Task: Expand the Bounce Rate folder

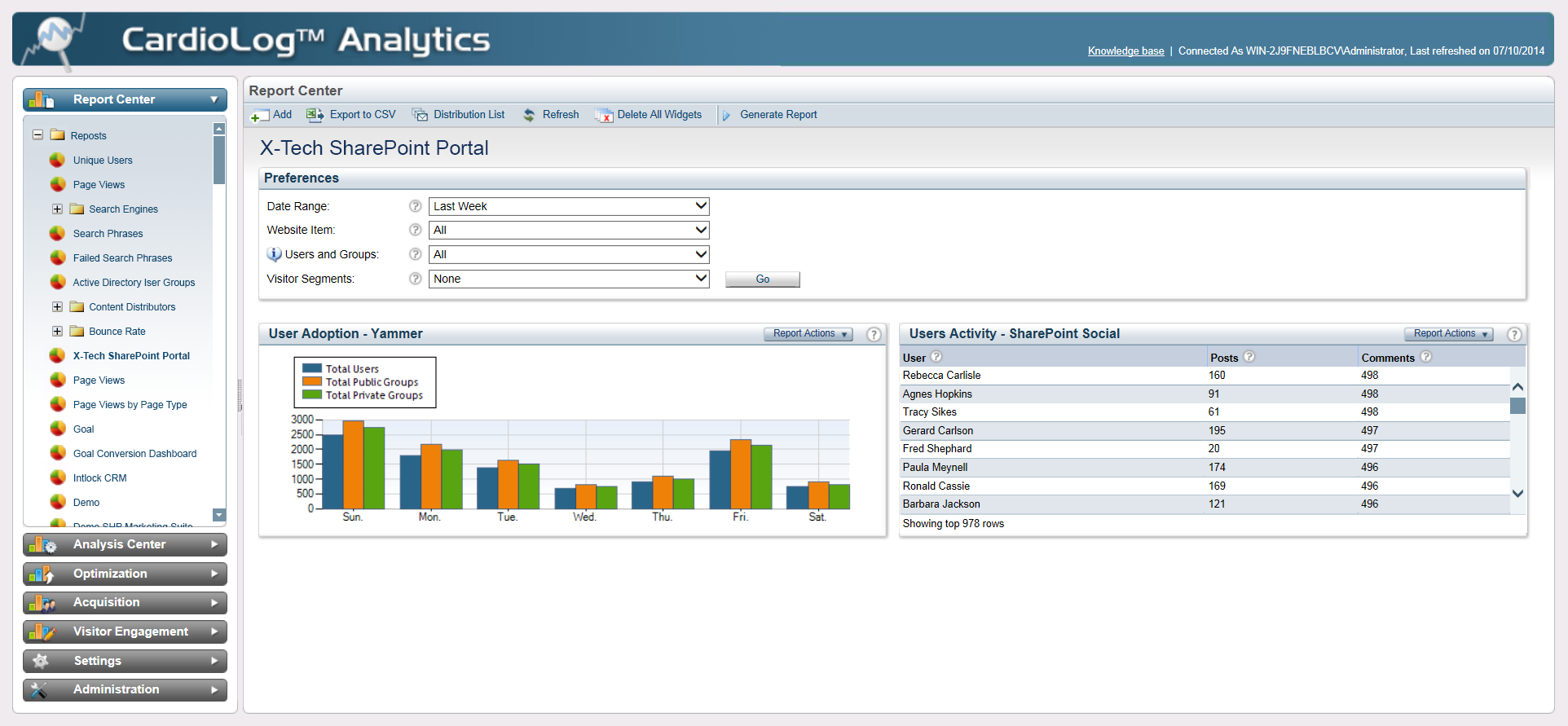Action: point(57,331)
